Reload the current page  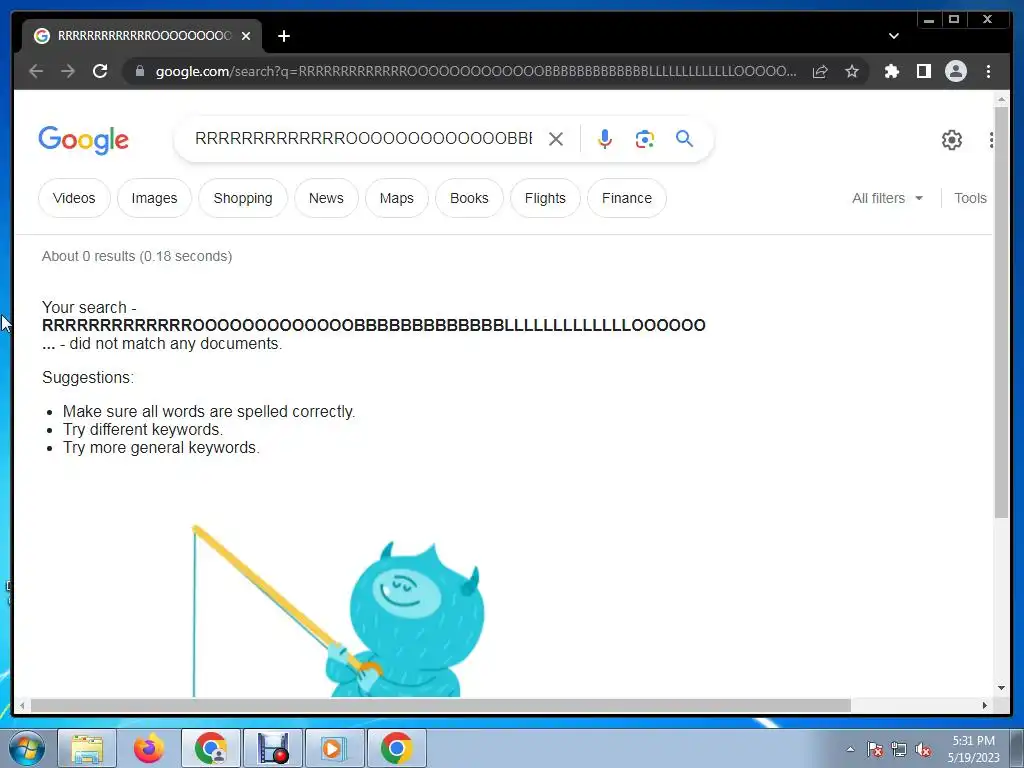click(100, 71)
